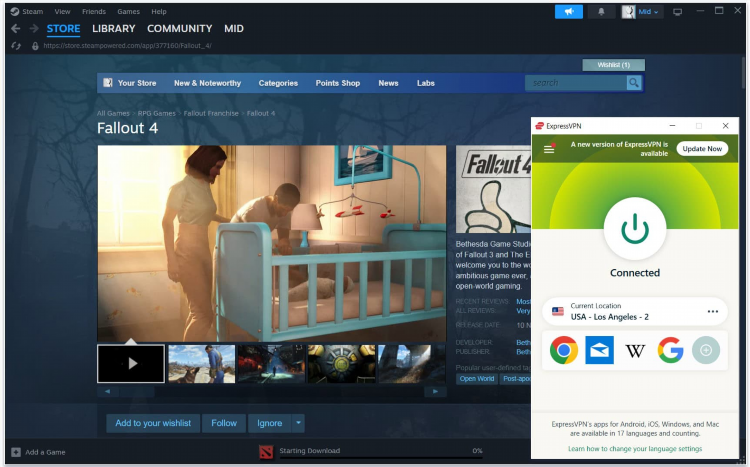The width and height of the screenshot is (750, 467).
Task: Open store News section
Action: pos(388,83)
